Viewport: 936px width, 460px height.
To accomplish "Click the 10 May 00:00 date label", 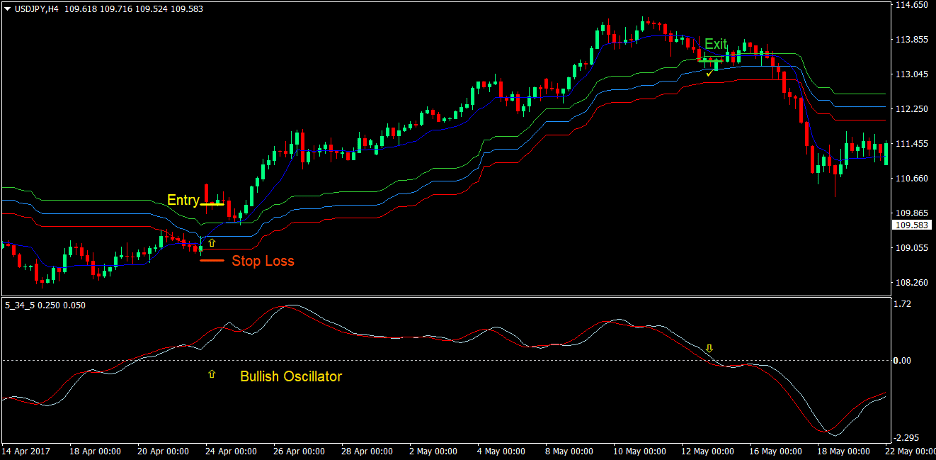I will tap(640, 452).
